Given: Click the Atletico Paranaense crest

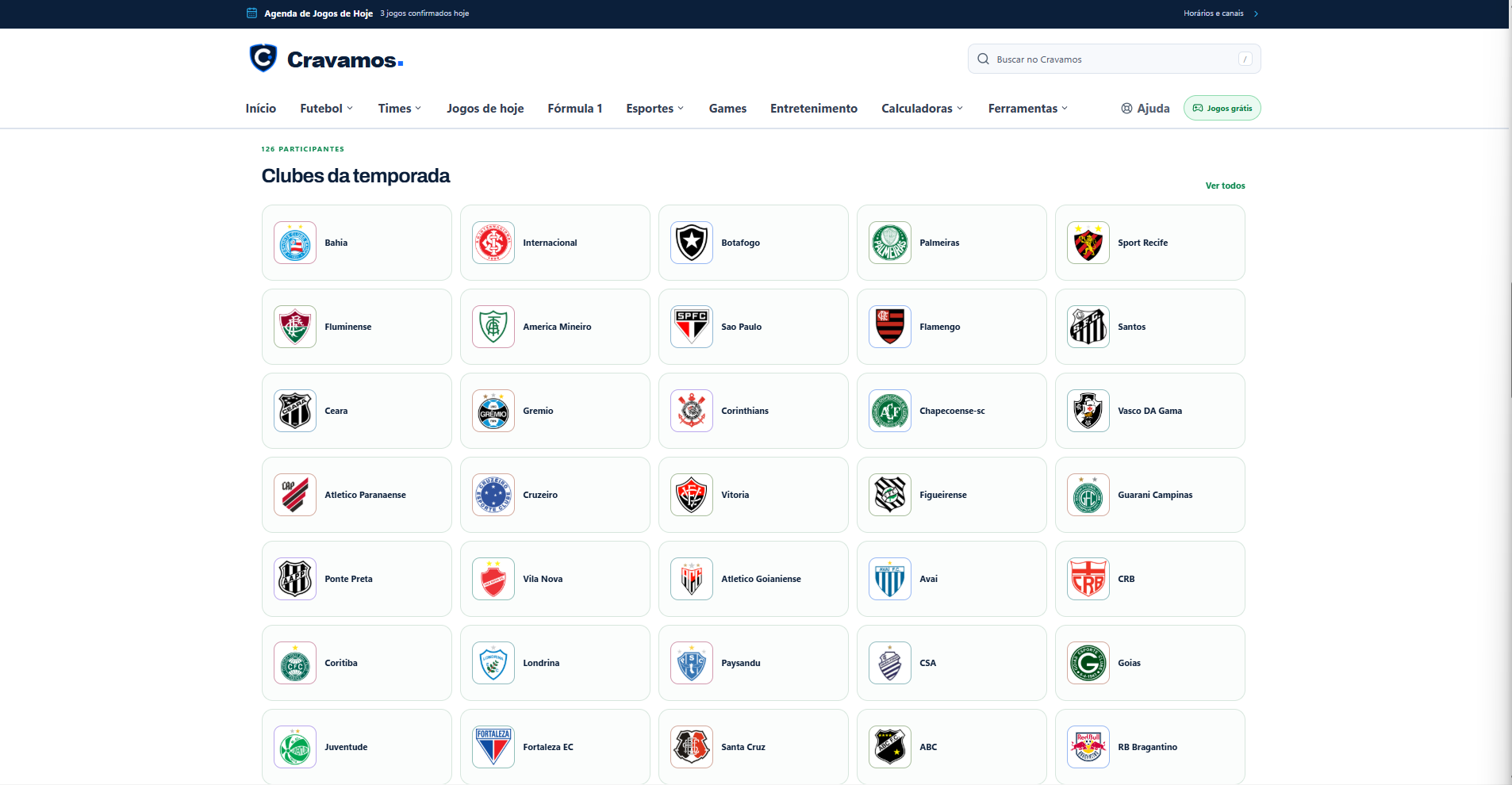Looking at the screenshot, I should 295,495.
